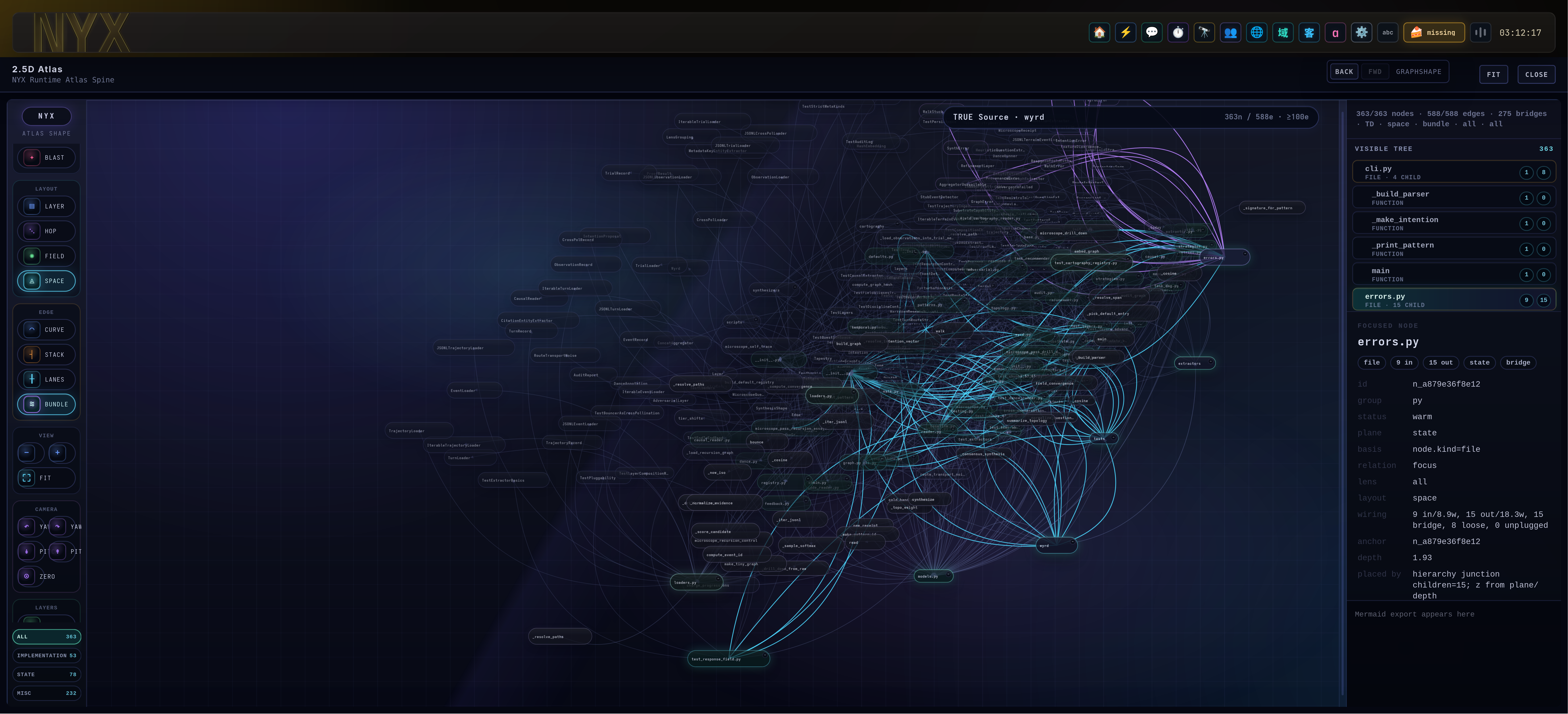
Task: Switch edge style to STACK
Action: 46,355
